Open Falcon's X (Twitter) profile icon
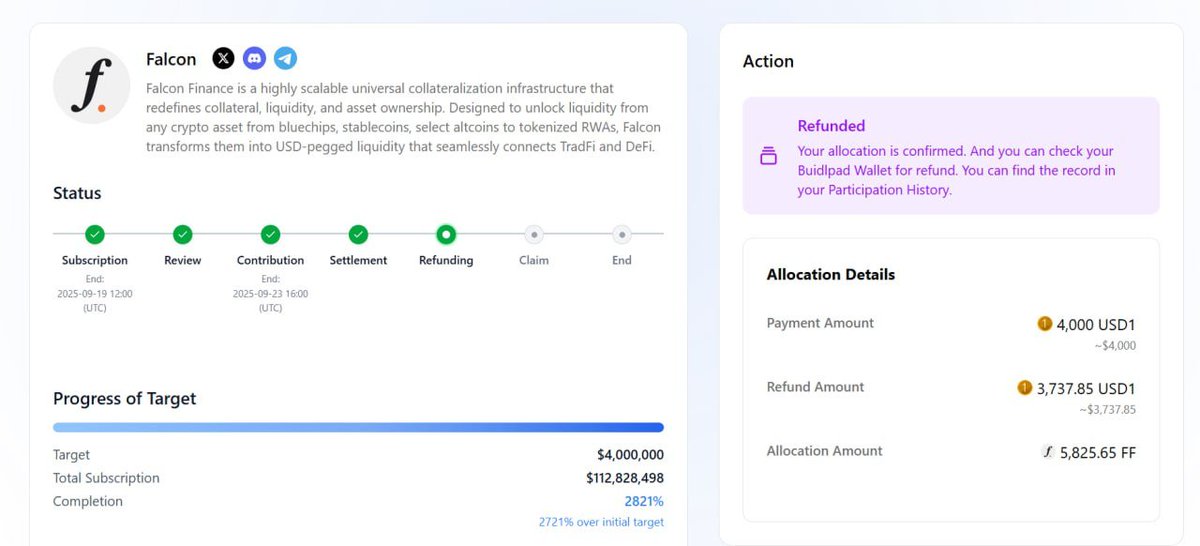This screenshot has width=1200, height=546. click(x=224, y=59)
